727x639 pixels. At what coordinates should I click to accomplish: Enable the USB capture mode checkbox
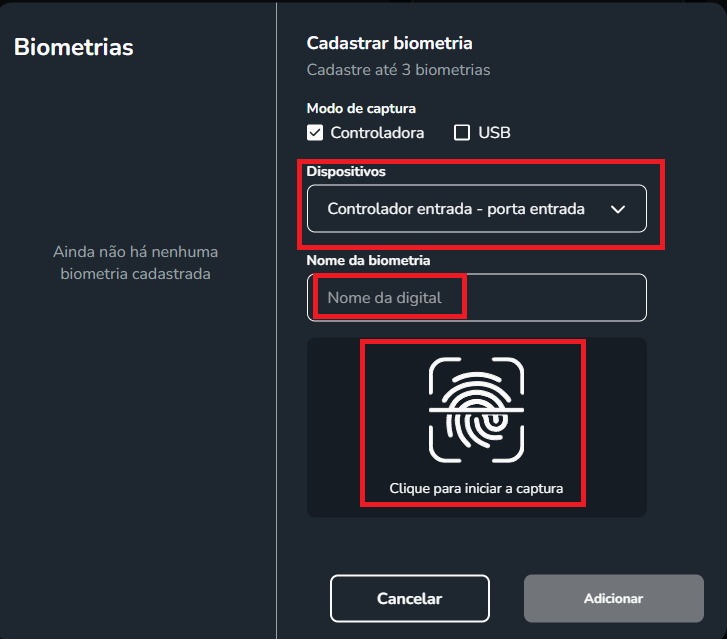pyautogui.click(x=462, y=133)
